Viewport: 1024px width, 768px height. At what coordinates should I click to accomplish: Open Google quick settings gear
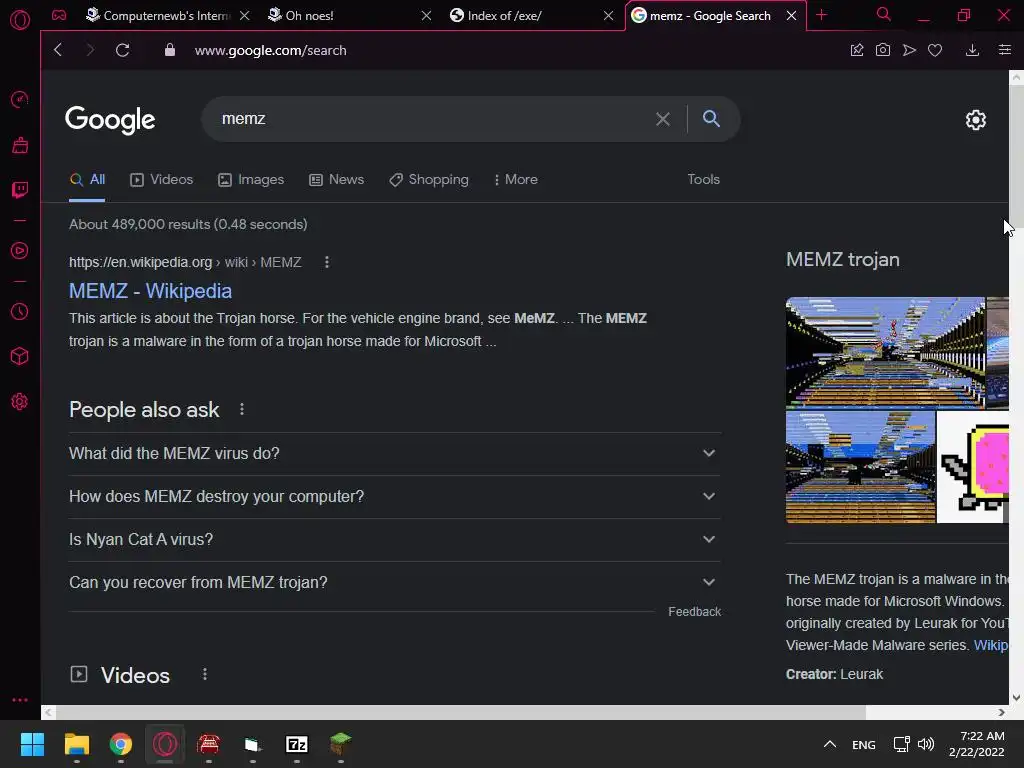point(976,120)
